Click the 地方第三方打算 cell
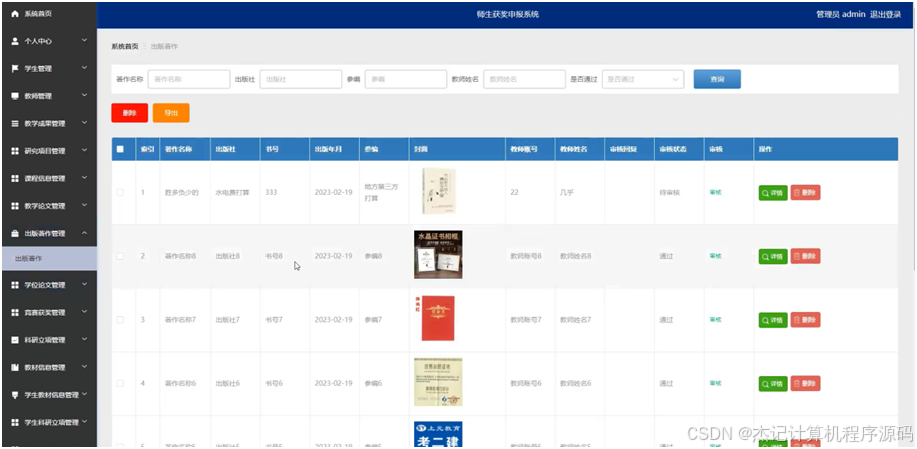Image resolution: width=917 pixels, height=449 pixels. [x=383, y=192]
